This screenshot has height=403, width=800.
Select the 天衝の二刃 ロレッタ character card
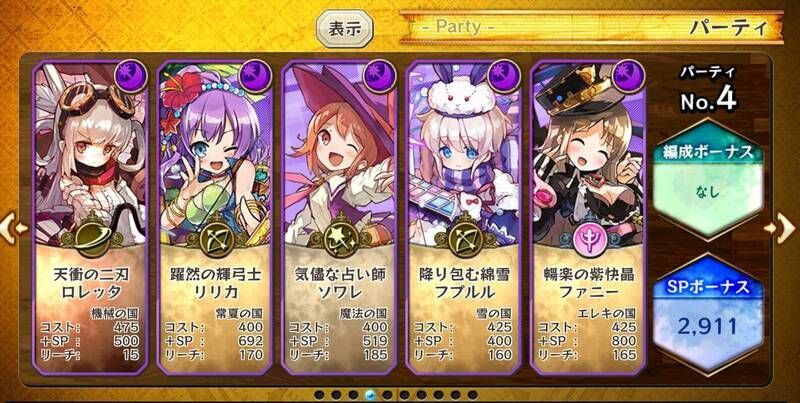click(x=91, y=217)
